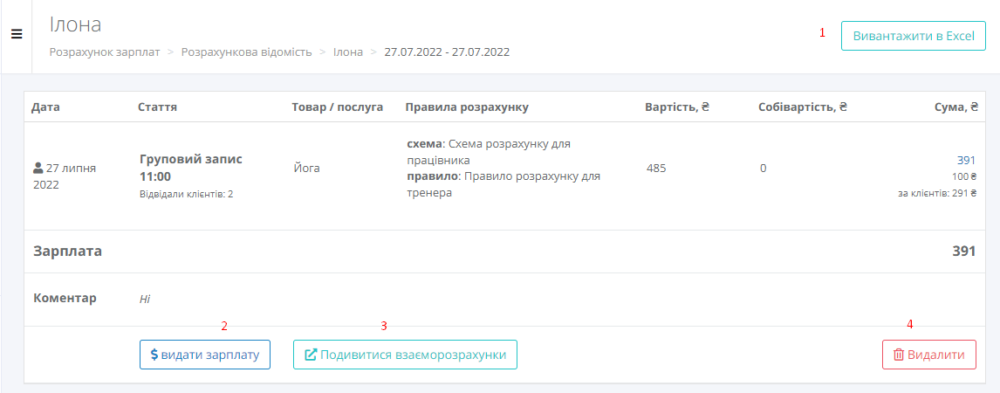1000x393 pixels.
Task: Open the hamburger sidebar menu
Action: pos(17,34)
